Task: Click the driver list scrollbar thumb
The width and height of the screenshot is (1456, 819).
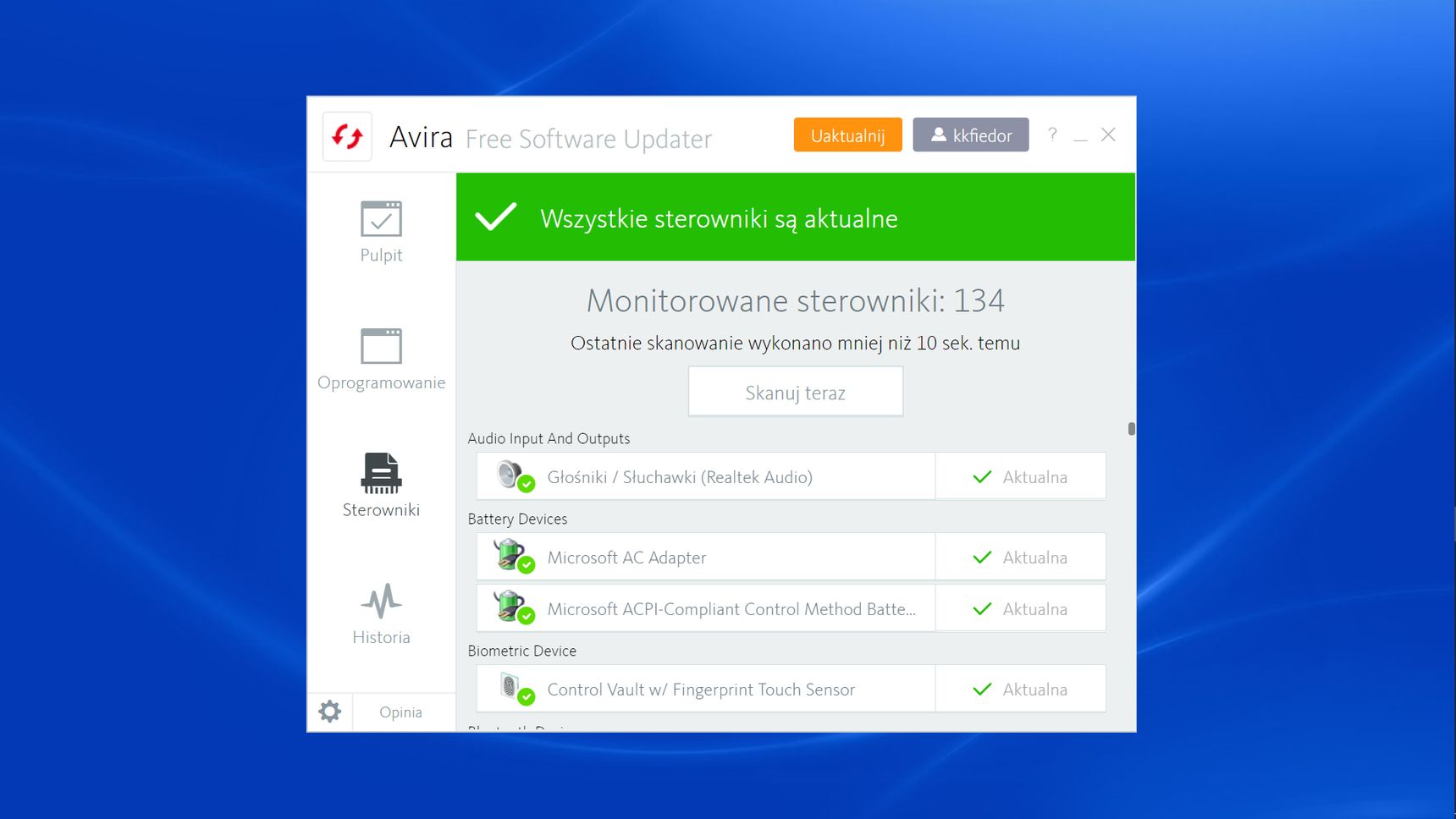Action: (x=1132, y=429)
